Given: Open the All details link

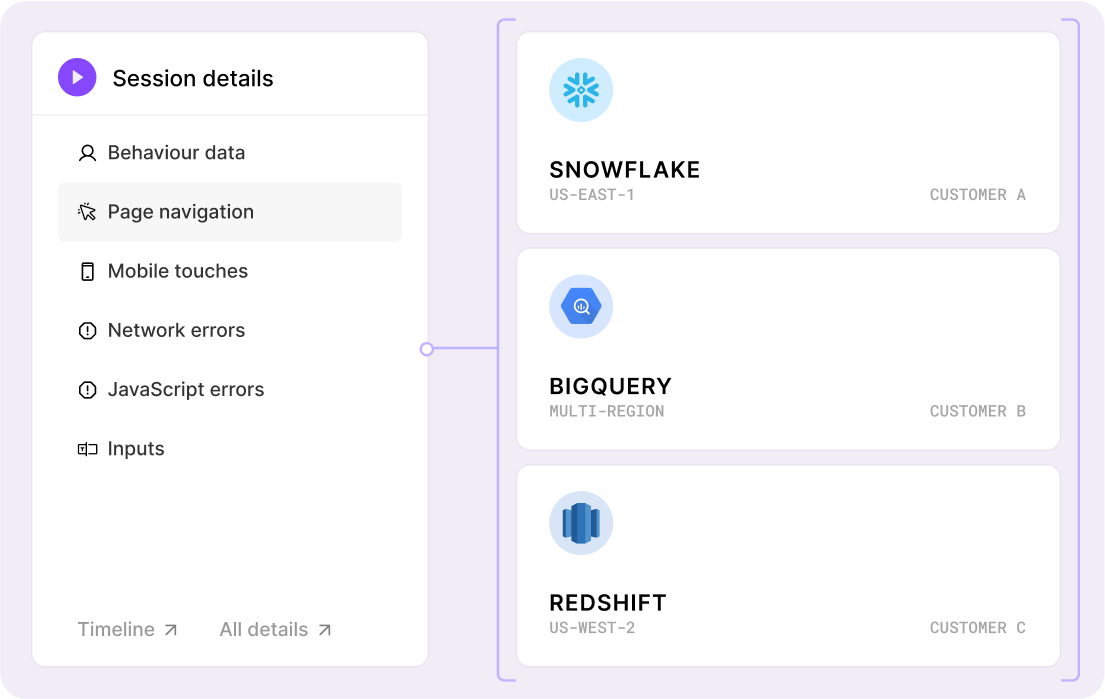Looking at the screenshot, I should click(264, 629).
